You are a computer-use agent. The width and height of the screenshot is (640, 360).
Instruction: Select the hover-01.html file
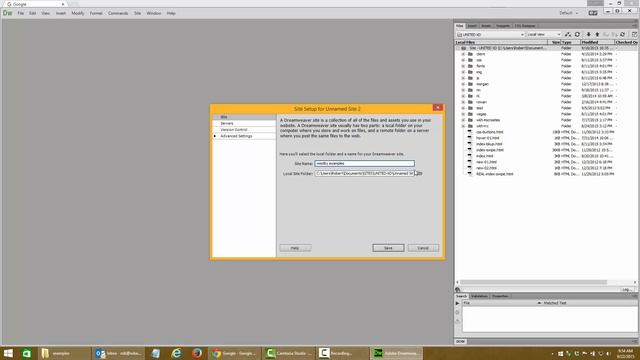[487, 138]
